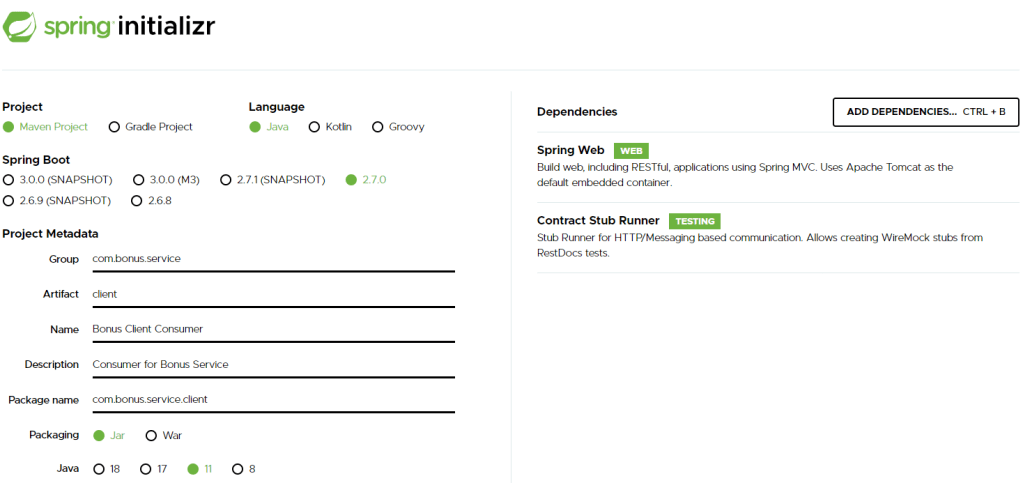The width and height of the screenshot is (1023, 483).
Task: Pick Spring Boot 2.6.8 version
Action: click(x=136, y=201)
